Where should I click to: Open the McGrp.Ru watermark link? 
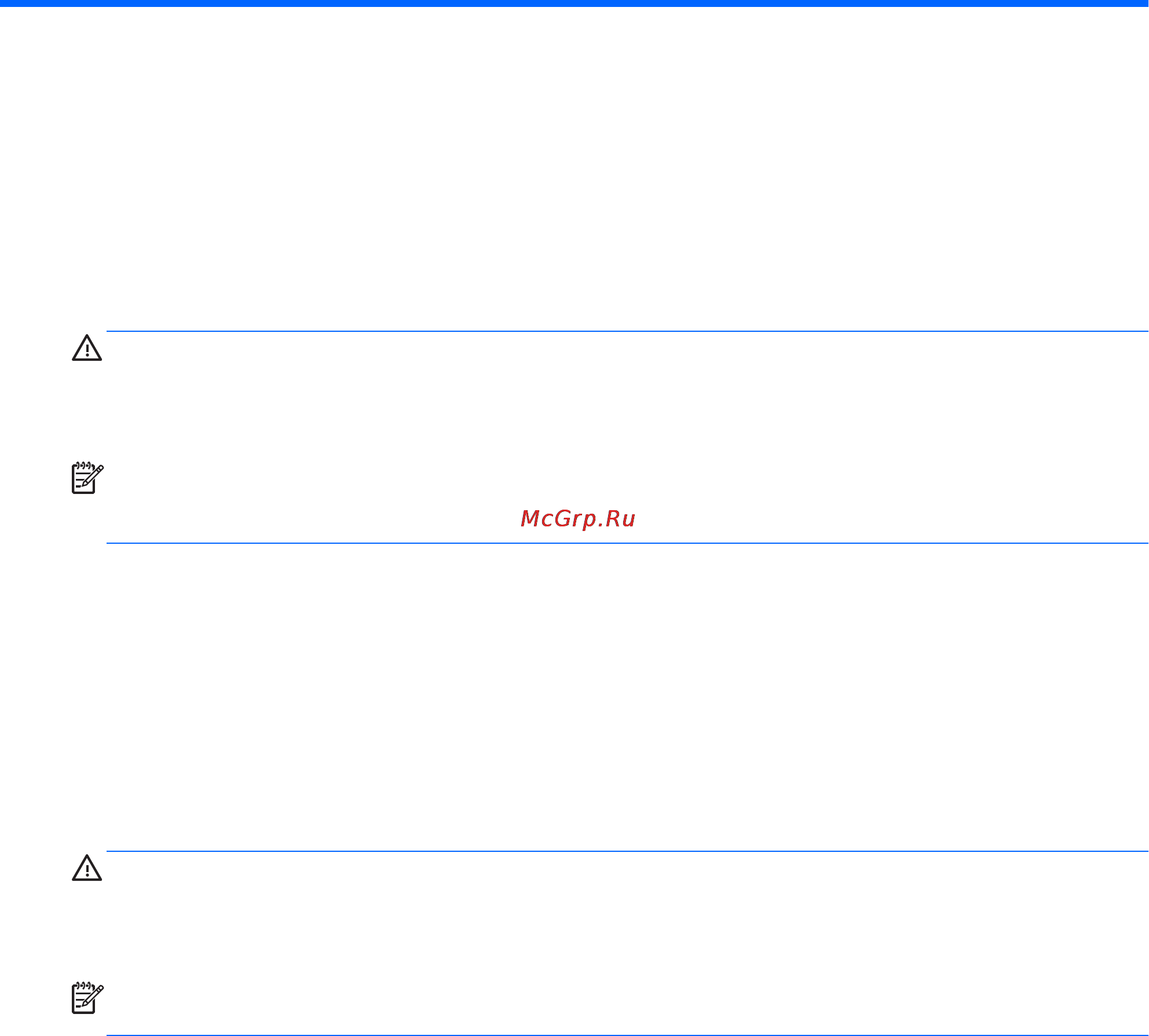pyautogui.click(x=578, y=519)
